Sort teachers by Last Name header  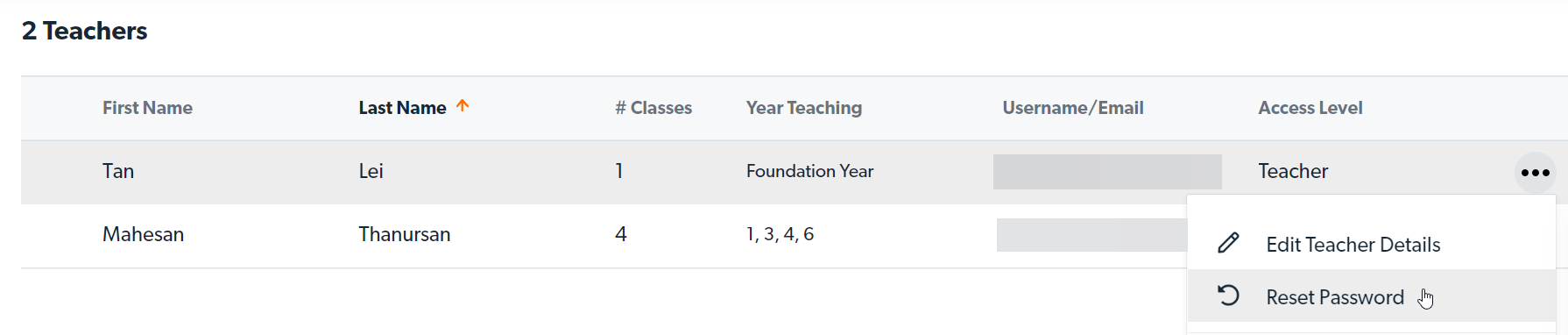pos(402,108)
